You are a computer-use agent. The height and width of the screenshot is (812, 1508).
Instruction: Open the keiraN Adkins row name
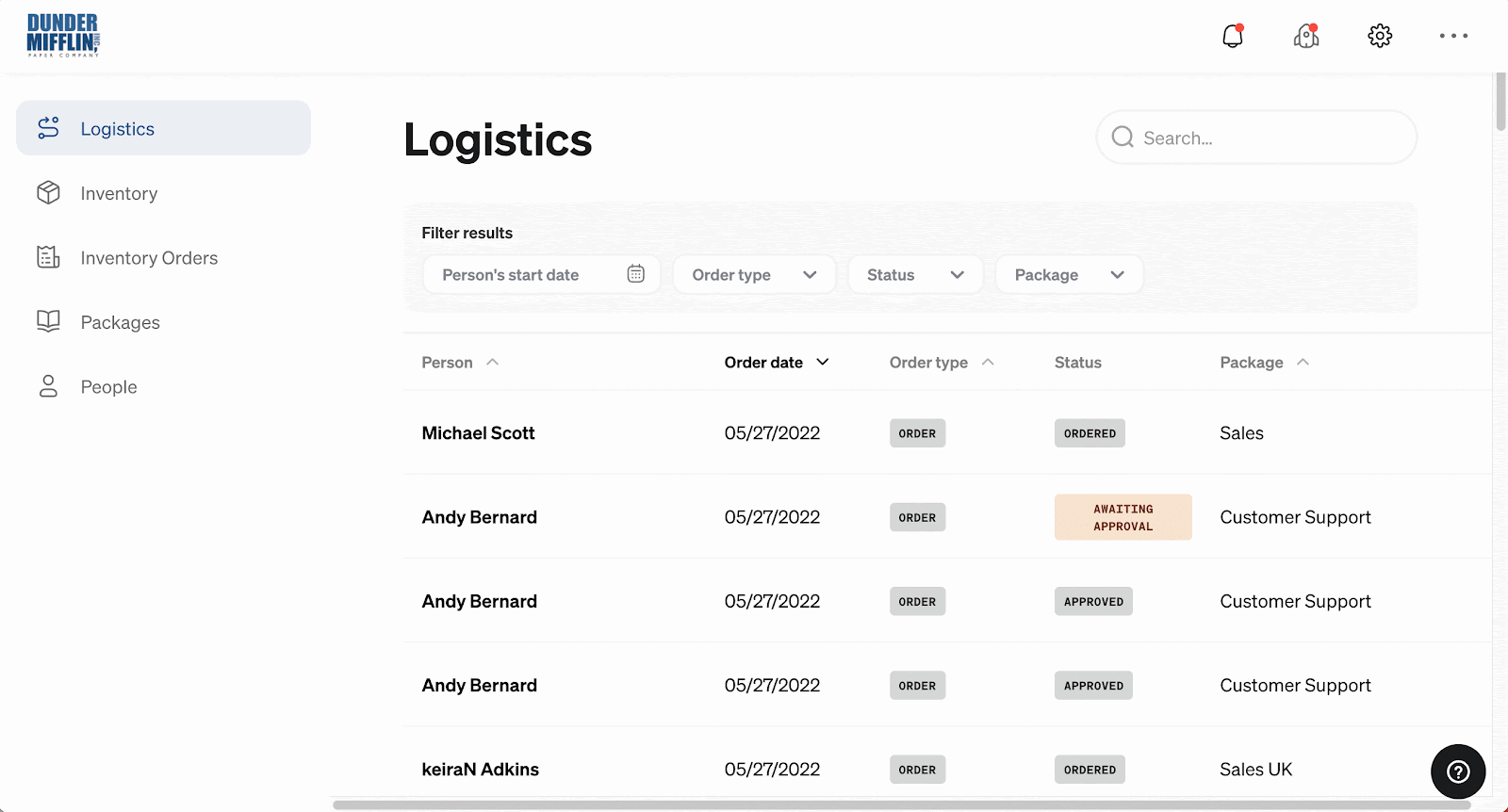pos(480,770)
